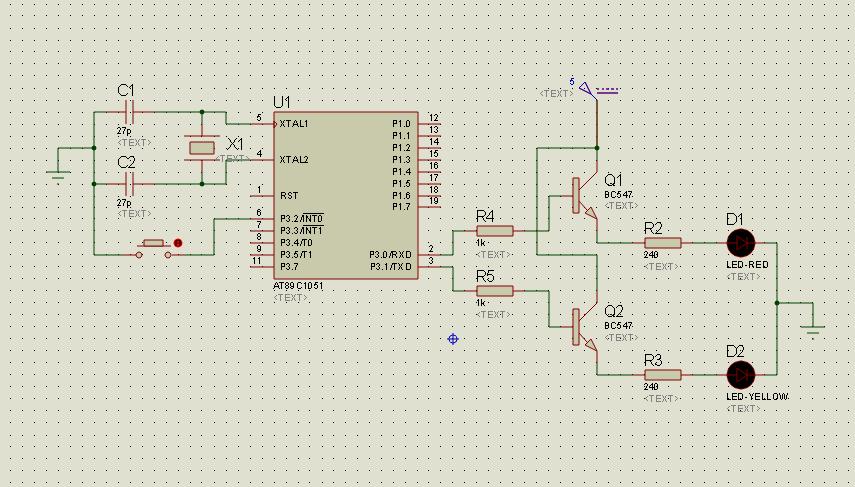Click the AT89C1051 part name text
855x487 pixels.
coord(298,286)
